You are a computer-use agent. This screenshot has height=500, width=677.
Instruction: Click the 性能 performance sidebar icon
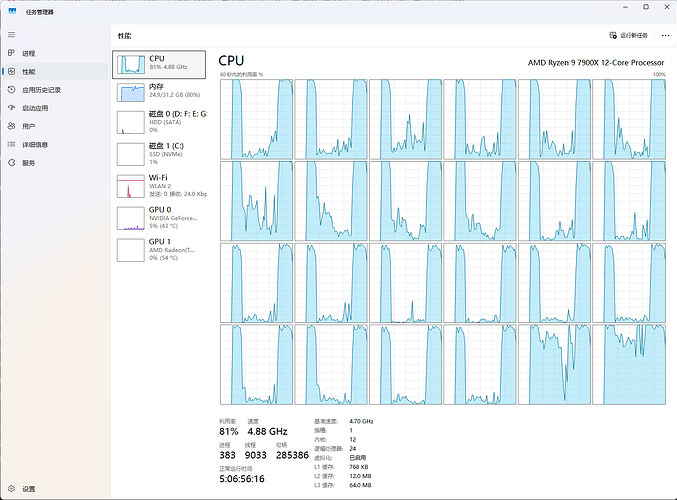[12, 71]
